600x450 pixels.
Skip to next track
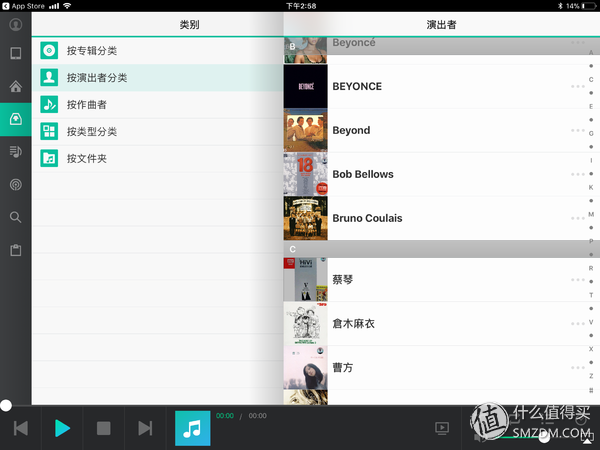click(x=145, y=428)
